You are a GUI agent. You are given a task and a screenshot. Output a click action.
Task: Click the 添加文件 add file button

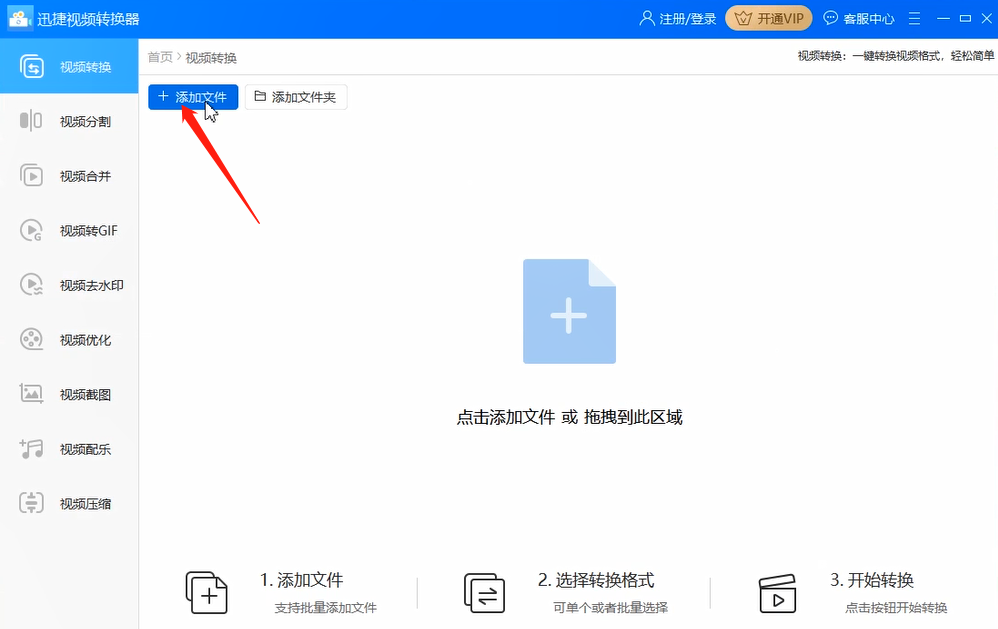click(192, 97)
